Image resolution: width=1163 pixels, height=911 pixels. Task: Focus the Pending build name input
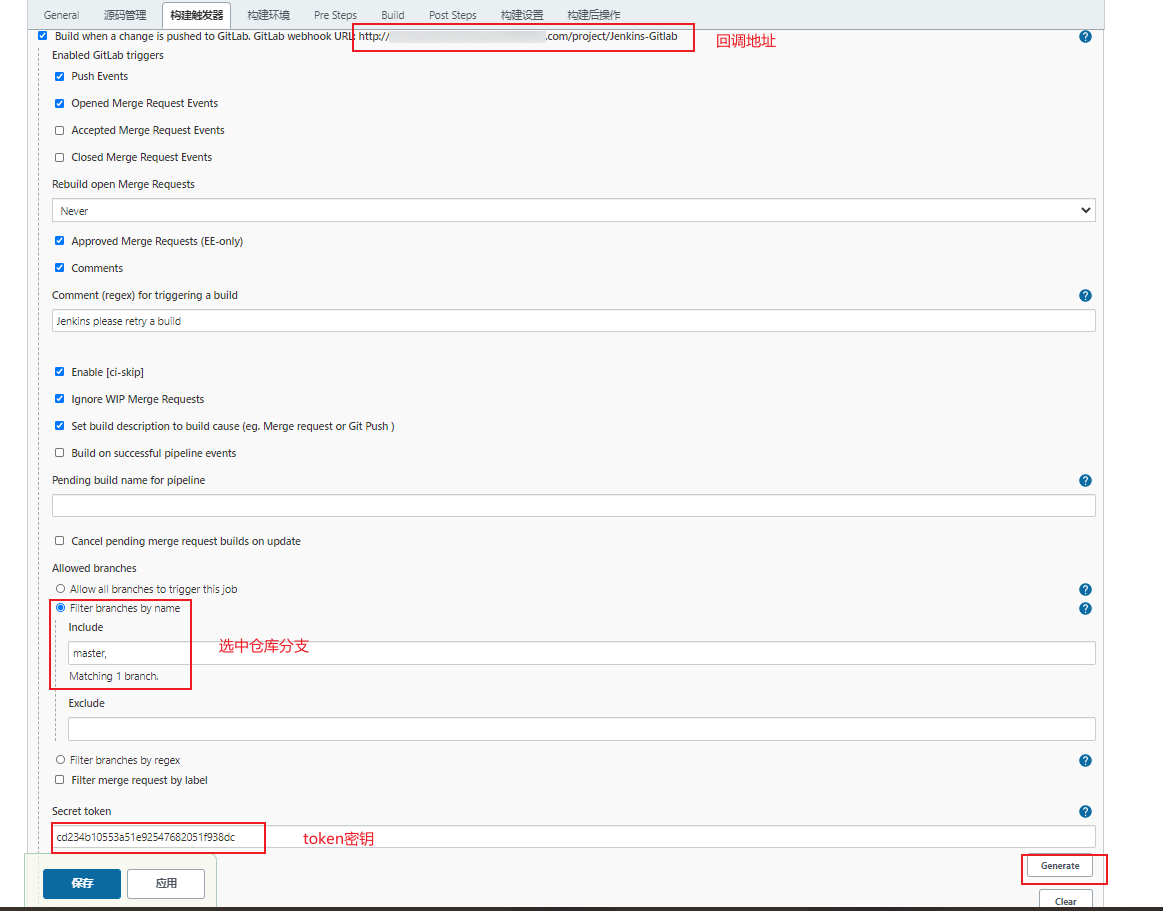(x=573, y=505)
